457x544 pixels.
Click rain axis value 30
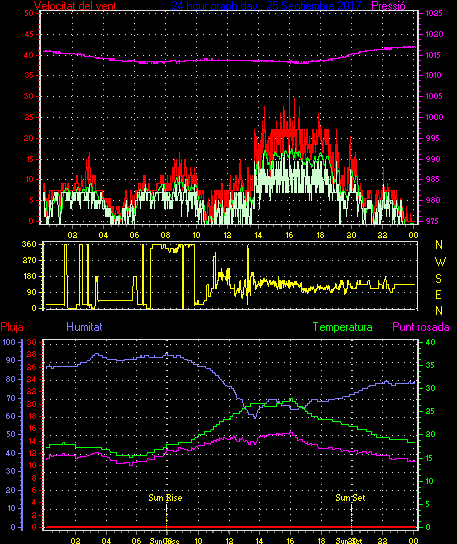click(x=32, y=342)
